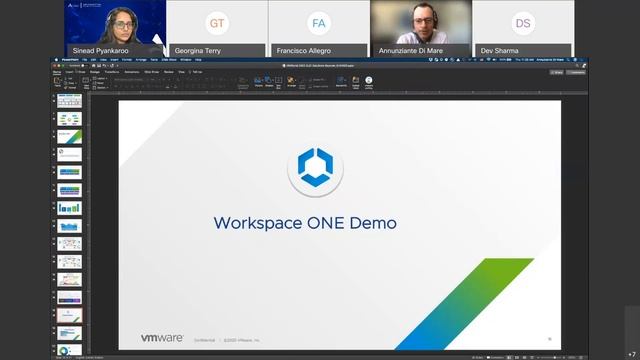640x360 pixels.
Task: Expand the Copy dropdown arrow
Action: tap(76, 83)
